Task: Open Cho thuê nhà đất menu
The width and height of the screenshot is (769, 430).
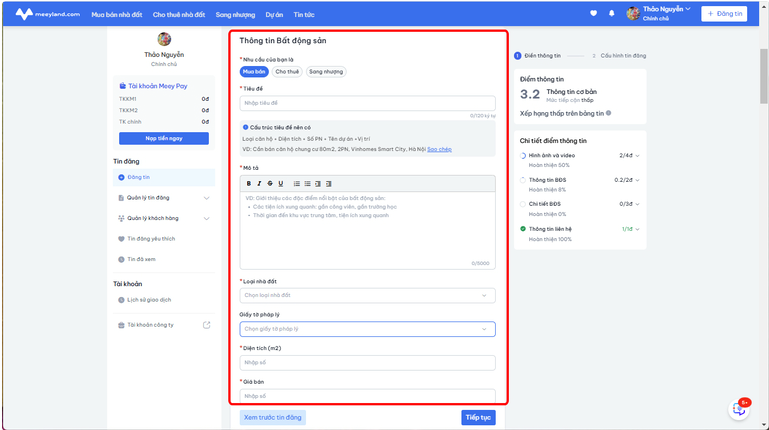Action: [x=179, y=15]
